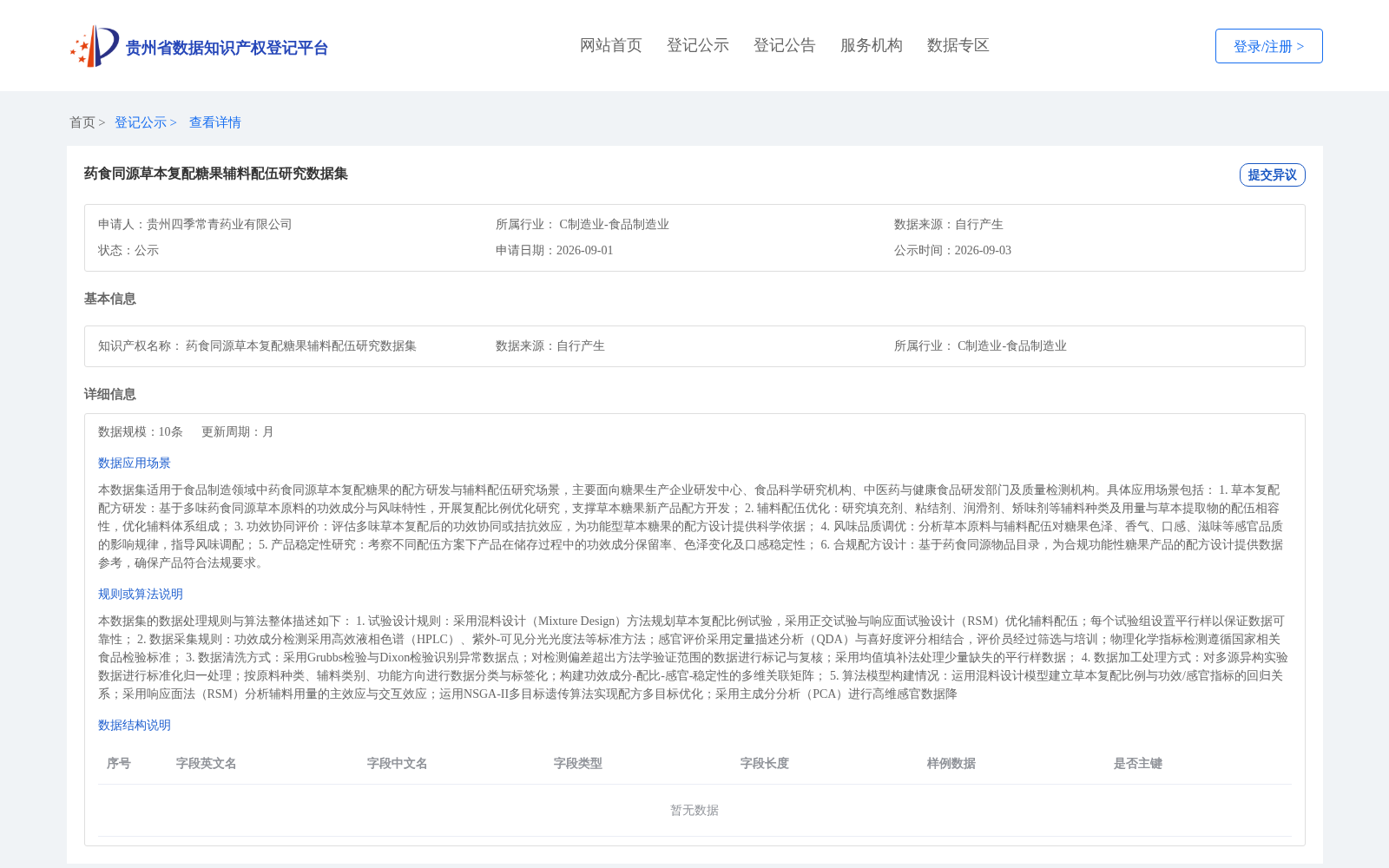The height and width of the screenshot is (868, 1389).
Task: Click 数据规模：10条 text
Action: pos(141,431)
